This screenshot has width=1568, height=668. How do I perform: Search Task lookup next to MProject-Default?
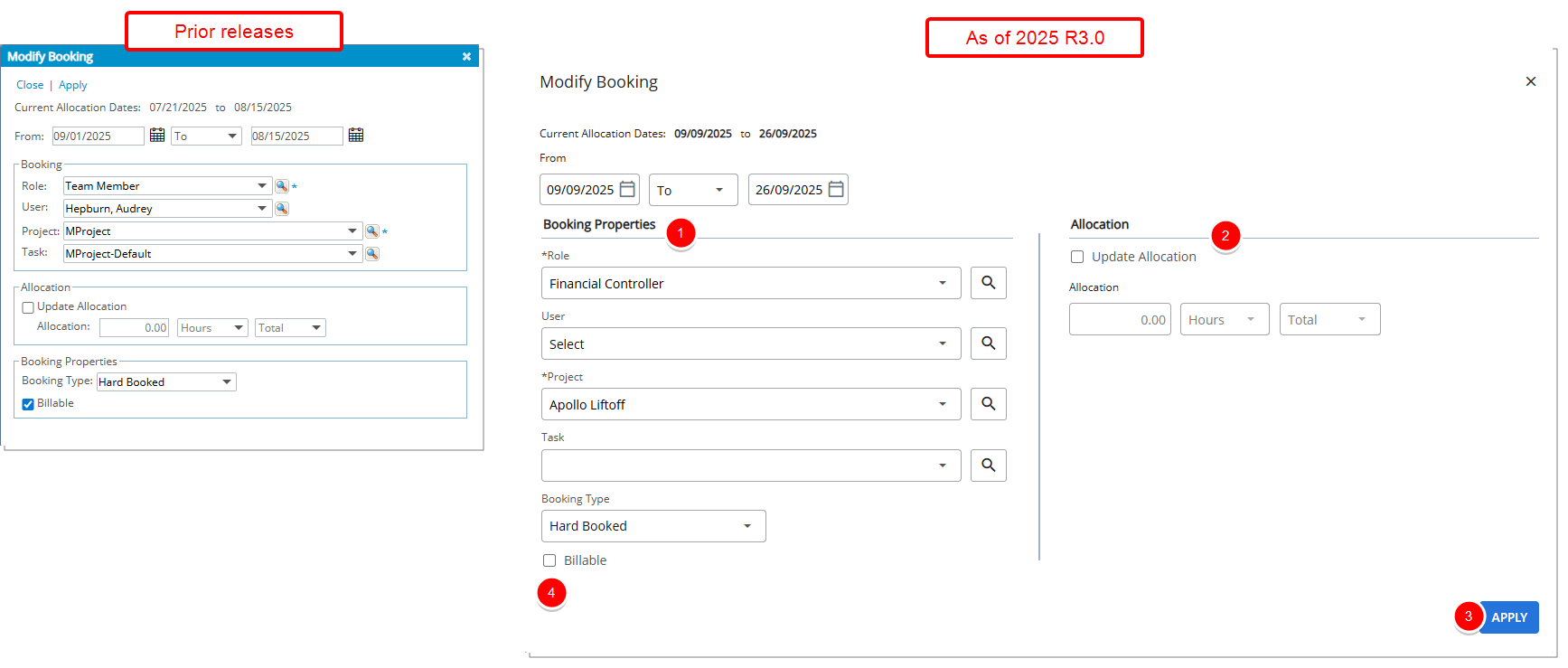click(x=372, y=254)
